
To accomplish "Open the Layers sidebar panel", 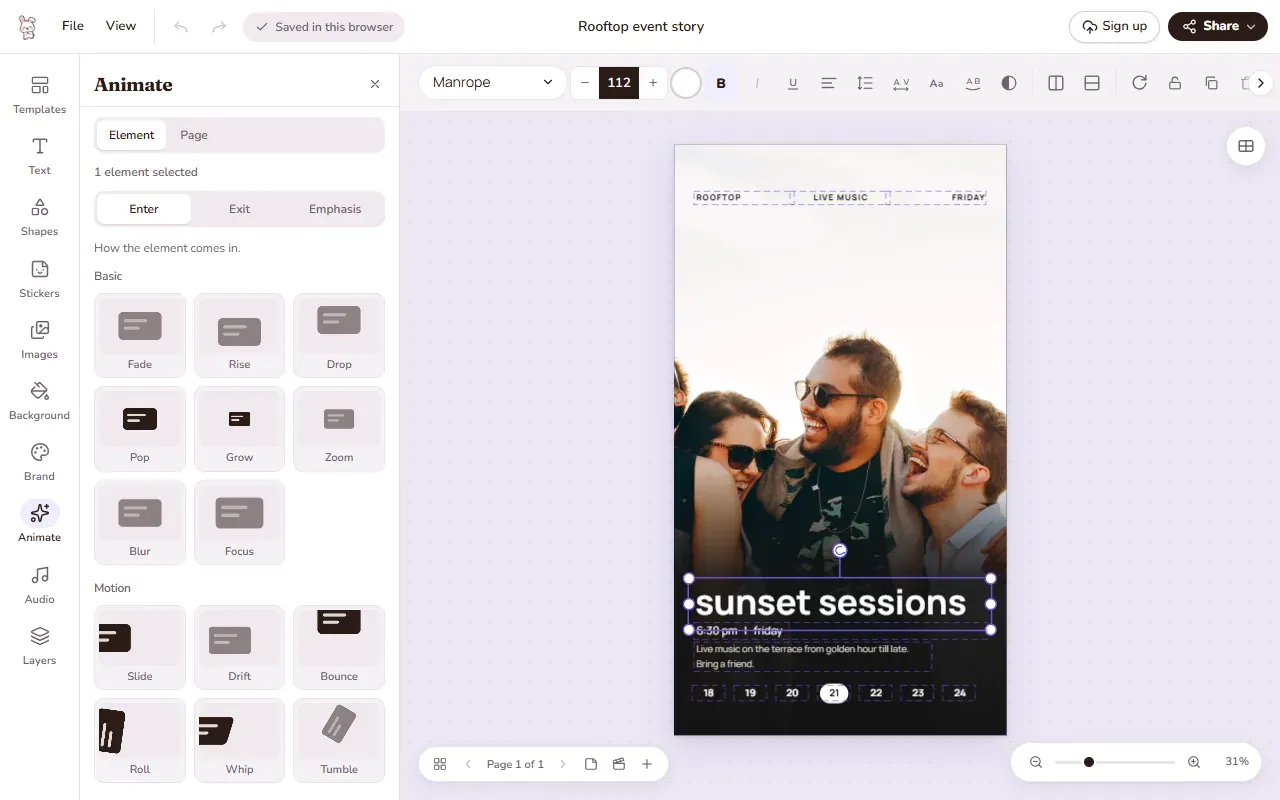I will click(39, 646).
